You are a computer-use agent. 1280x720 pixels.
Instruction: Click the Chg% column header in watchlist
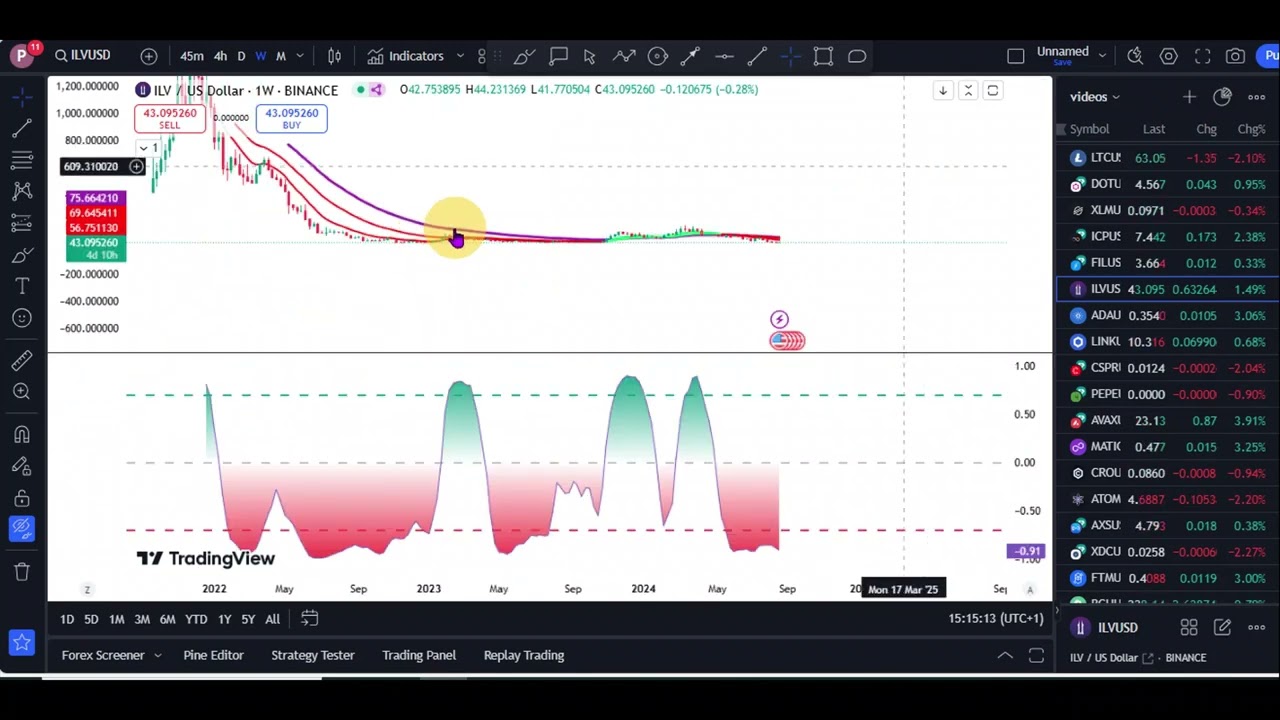(x=1251, y=129)
